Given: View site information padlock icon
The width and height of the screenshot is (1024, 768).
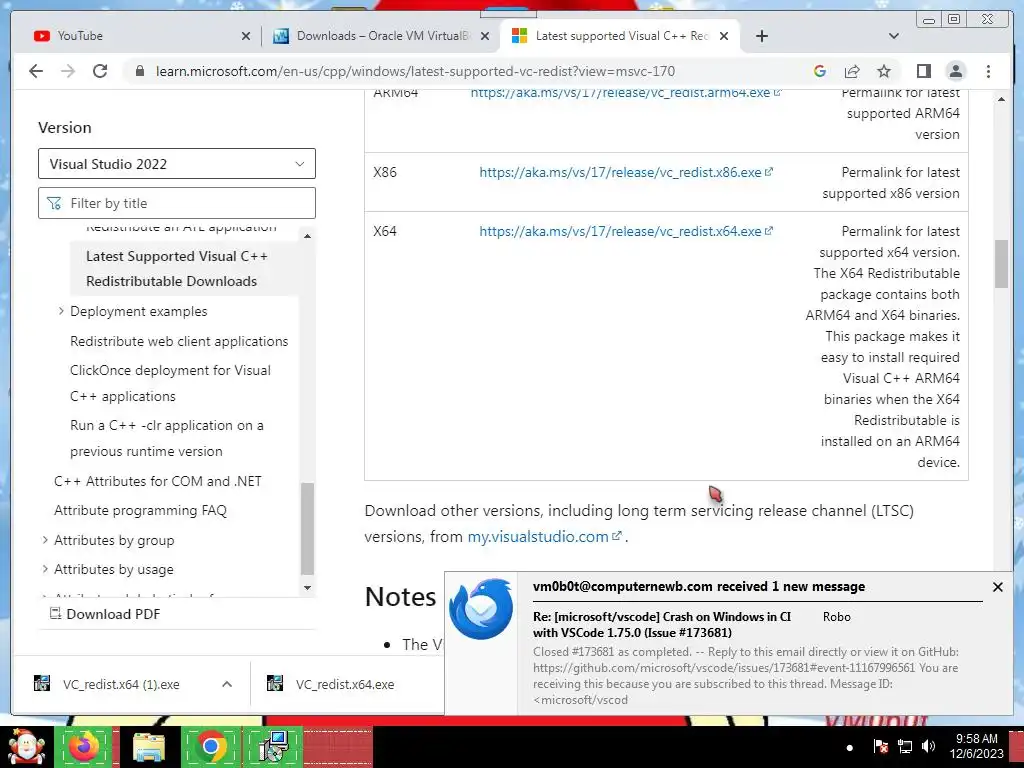Looking at the screenshot, I should pyautogui.click(x=139, y=71).
